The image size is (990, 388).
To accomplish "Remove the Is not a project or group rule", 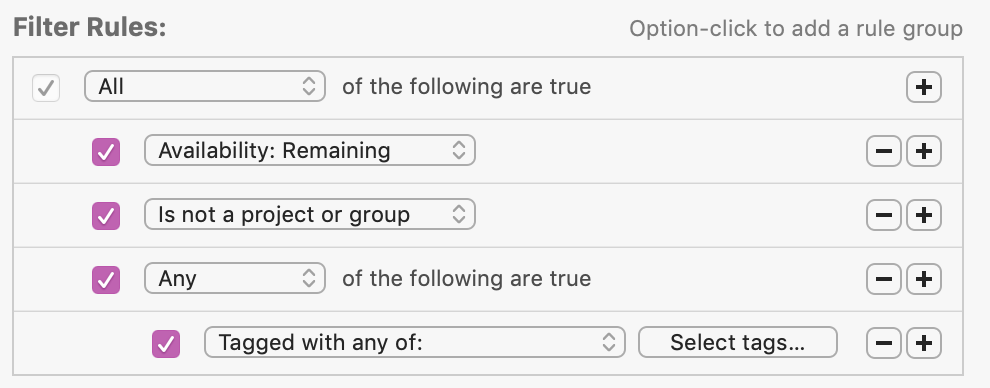I will tap(883, 215).
